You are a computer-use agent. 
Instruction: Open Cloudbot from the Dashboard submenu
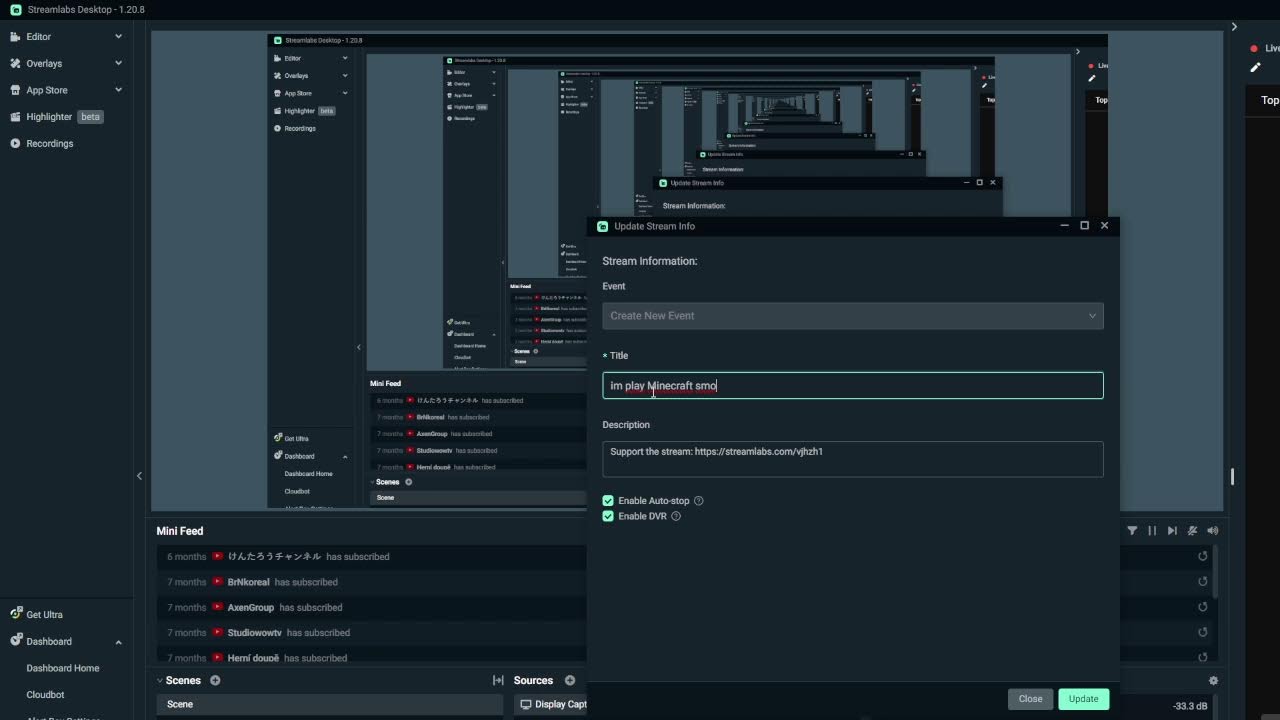[x=45, y=695]
